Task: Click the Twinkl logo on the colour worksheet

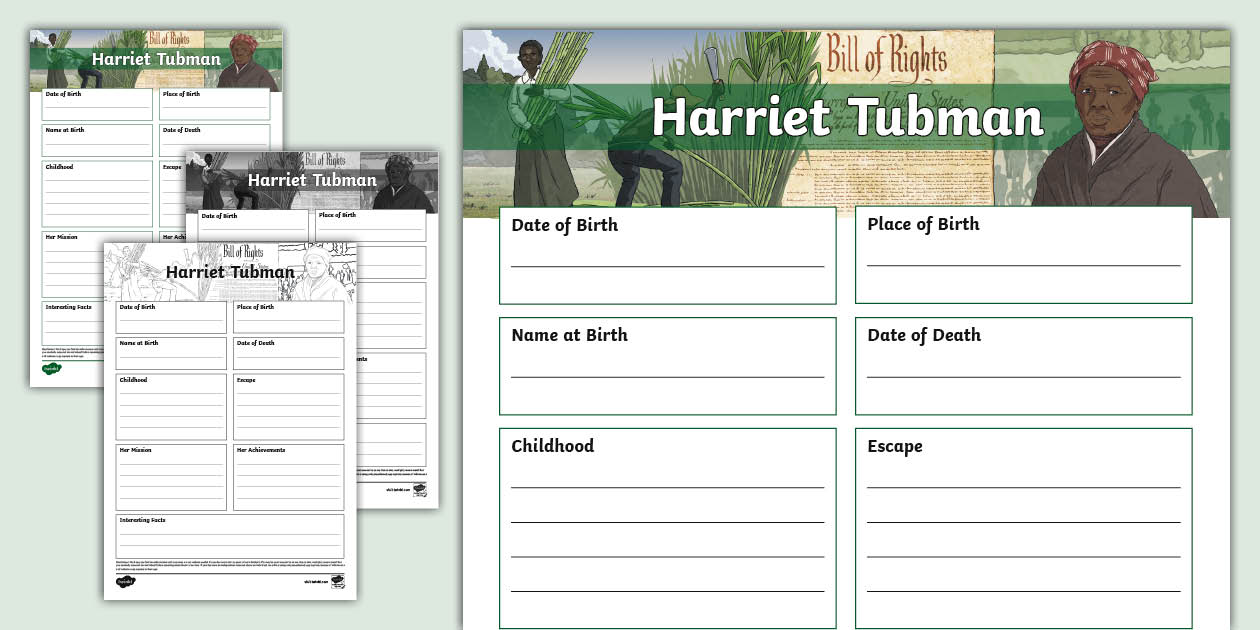Action: (51, 367)
